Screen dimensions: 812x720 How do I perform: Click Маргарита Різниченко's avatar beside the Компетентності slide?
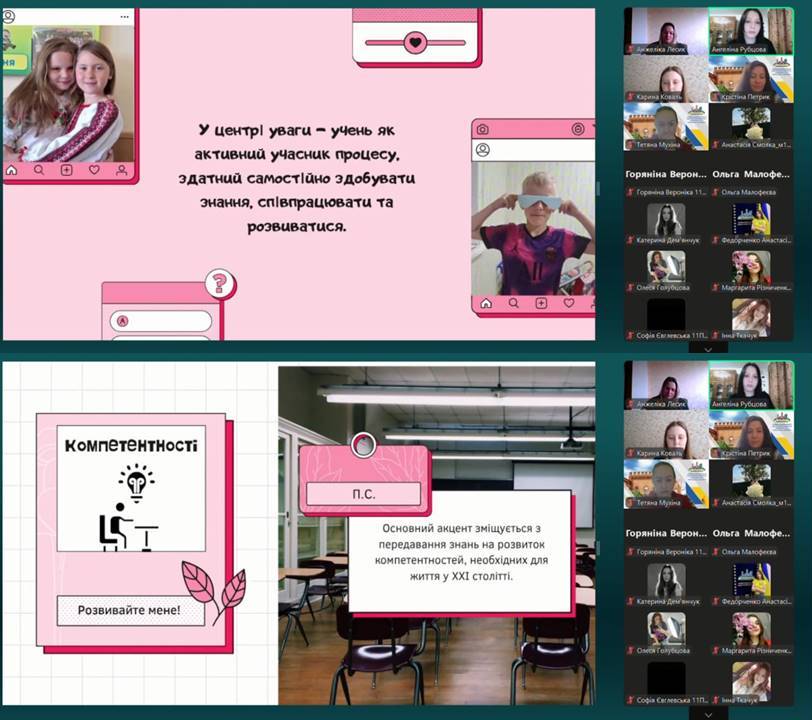tap(751, 629)
